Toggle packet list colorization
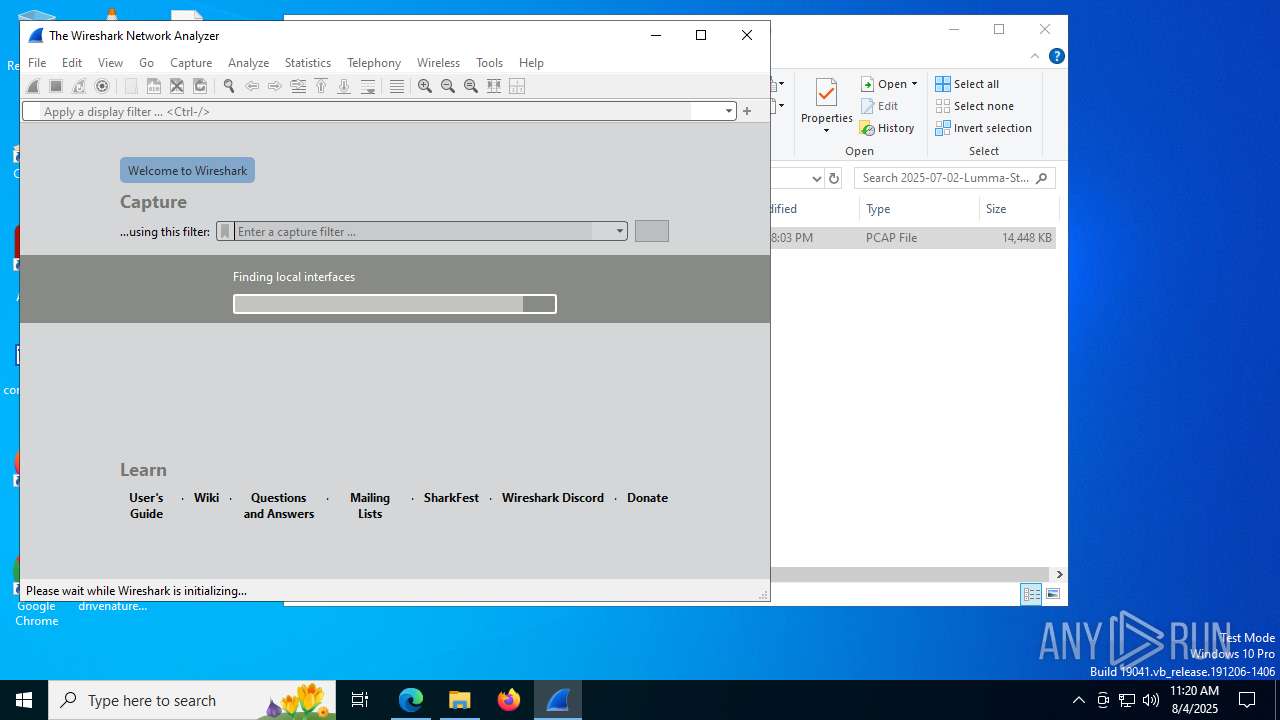 click(397, 86)
